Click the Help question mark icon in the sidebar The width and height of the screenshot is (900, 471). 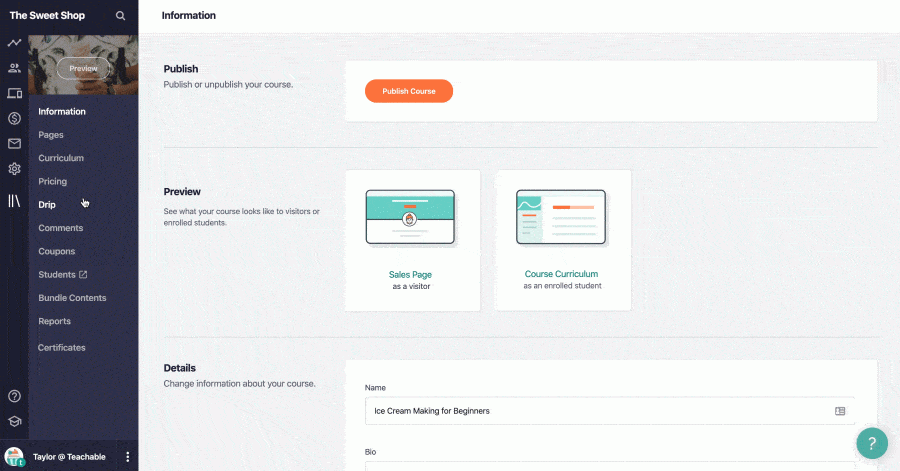(x=14, y=396)
